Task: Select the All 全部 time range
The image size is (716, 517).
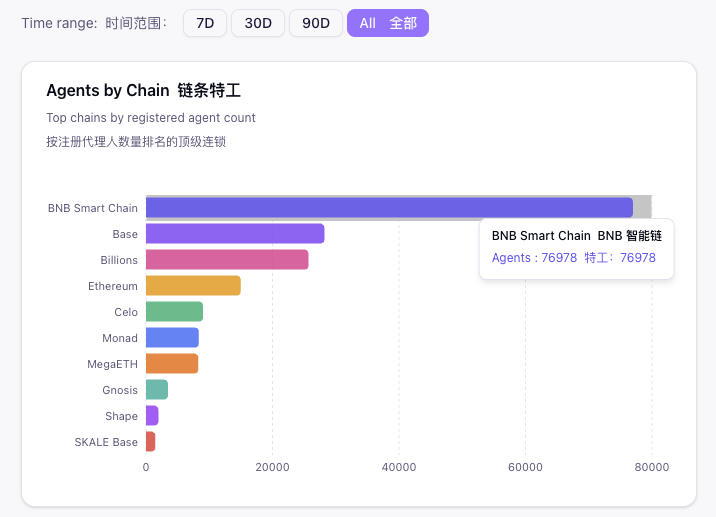Action: [x=388, y=23]
